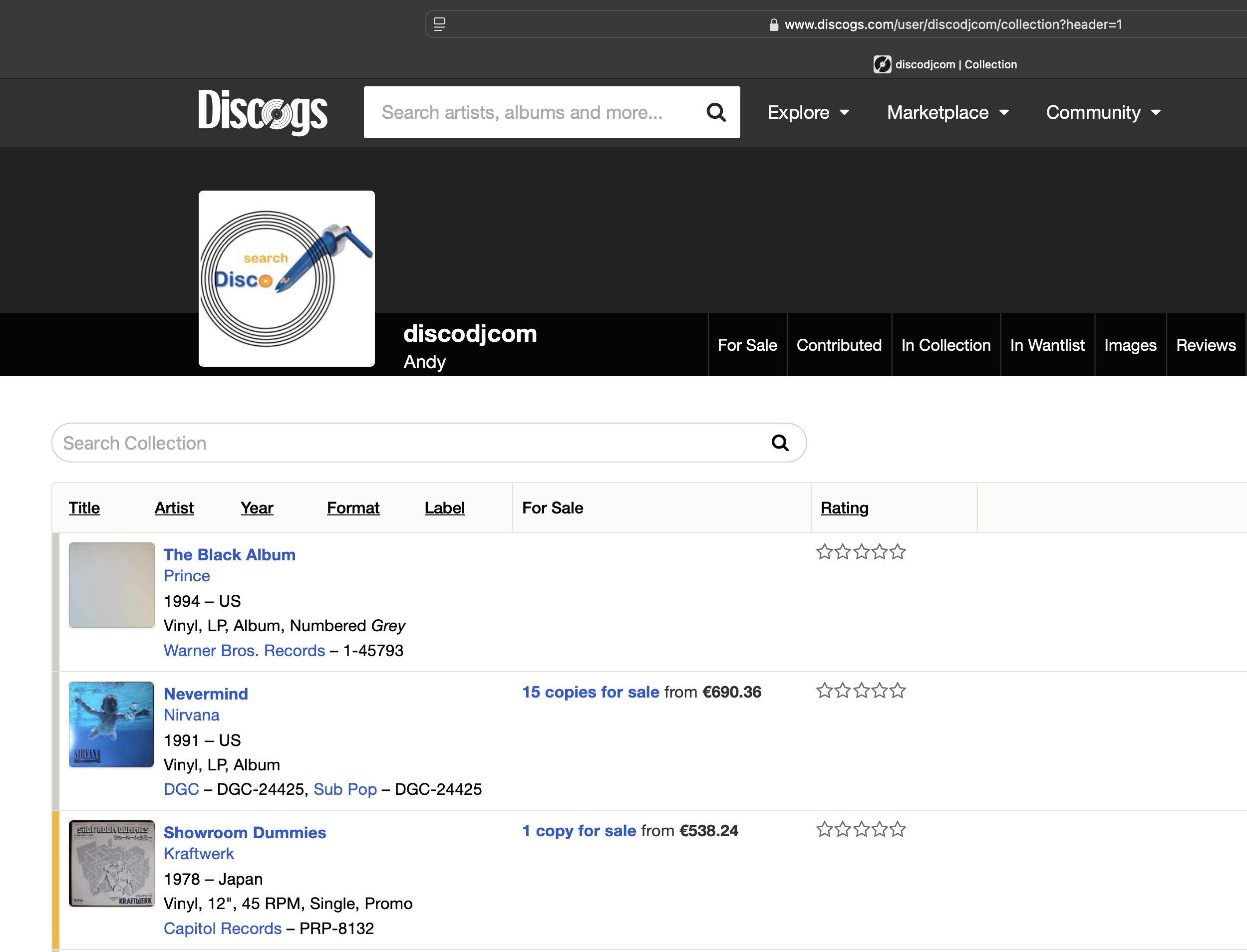
Task: Sort collection by Year column
Action: [257, 508]
